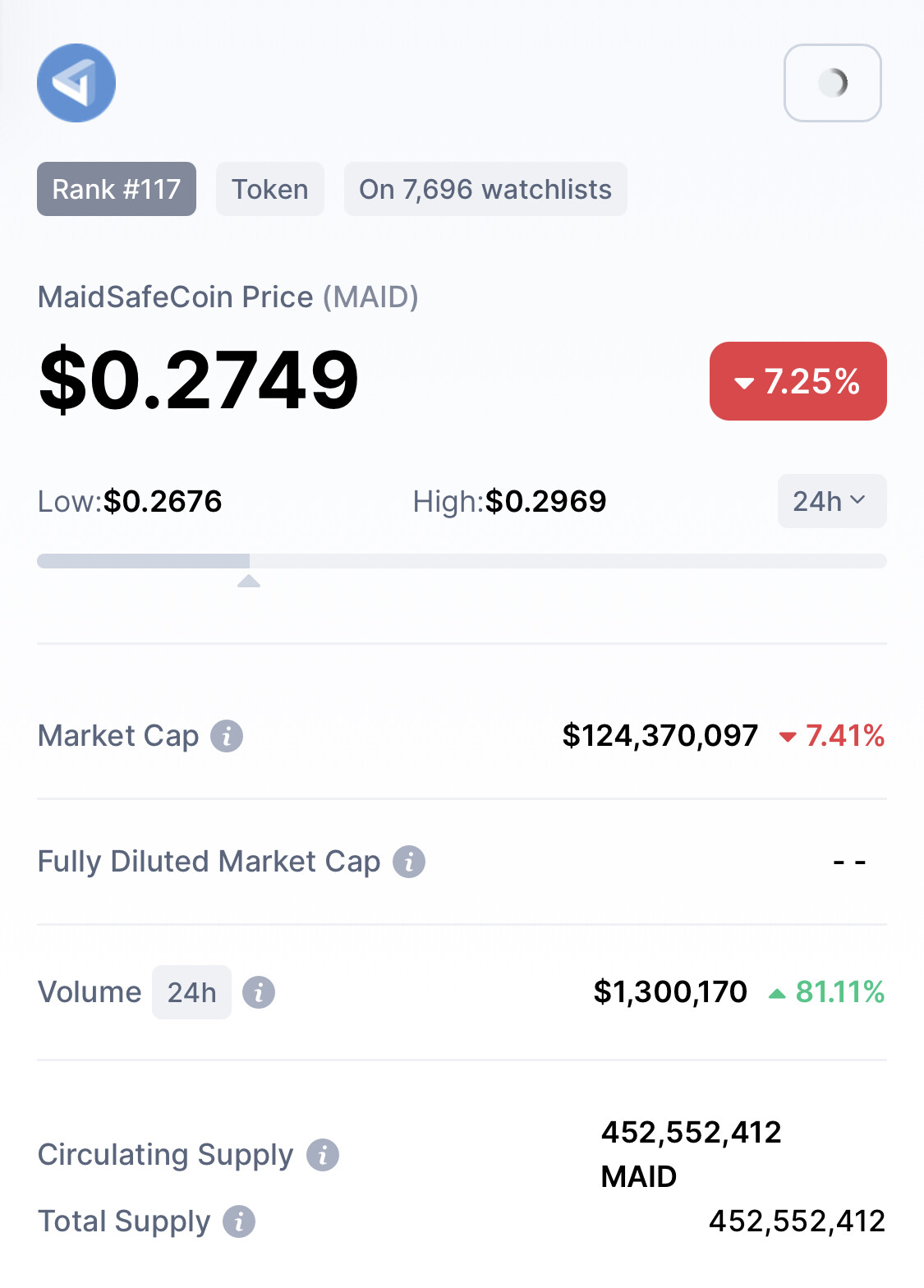Image resolution: width=924 pixels, height=1288 pixels.
Task: Select the Volume 24h period chip
Action: (x=191, y=992)
